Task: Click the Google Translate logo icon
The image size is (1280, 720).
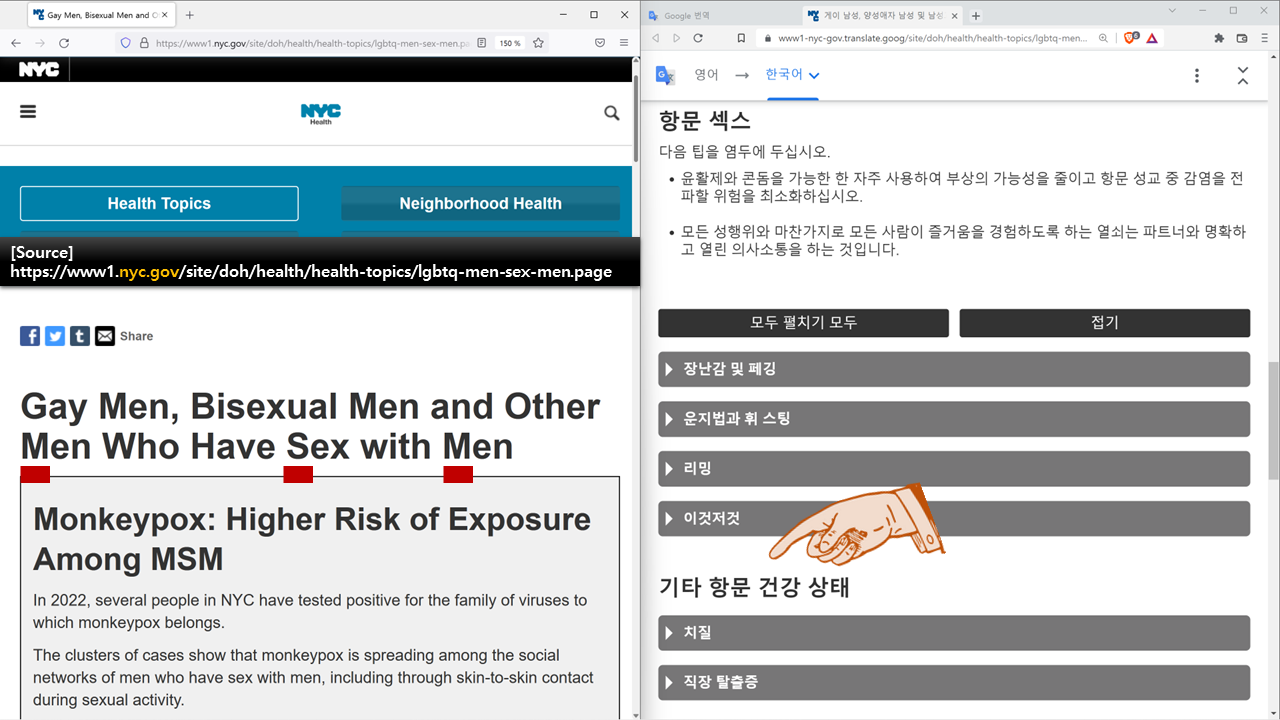Action: 665,75
